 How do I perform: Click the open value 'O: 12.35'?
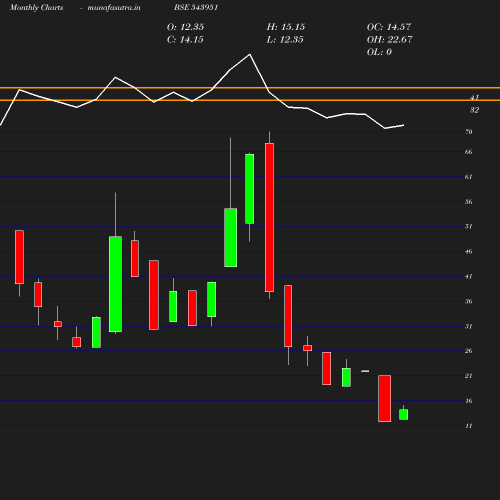coord(185,27)
